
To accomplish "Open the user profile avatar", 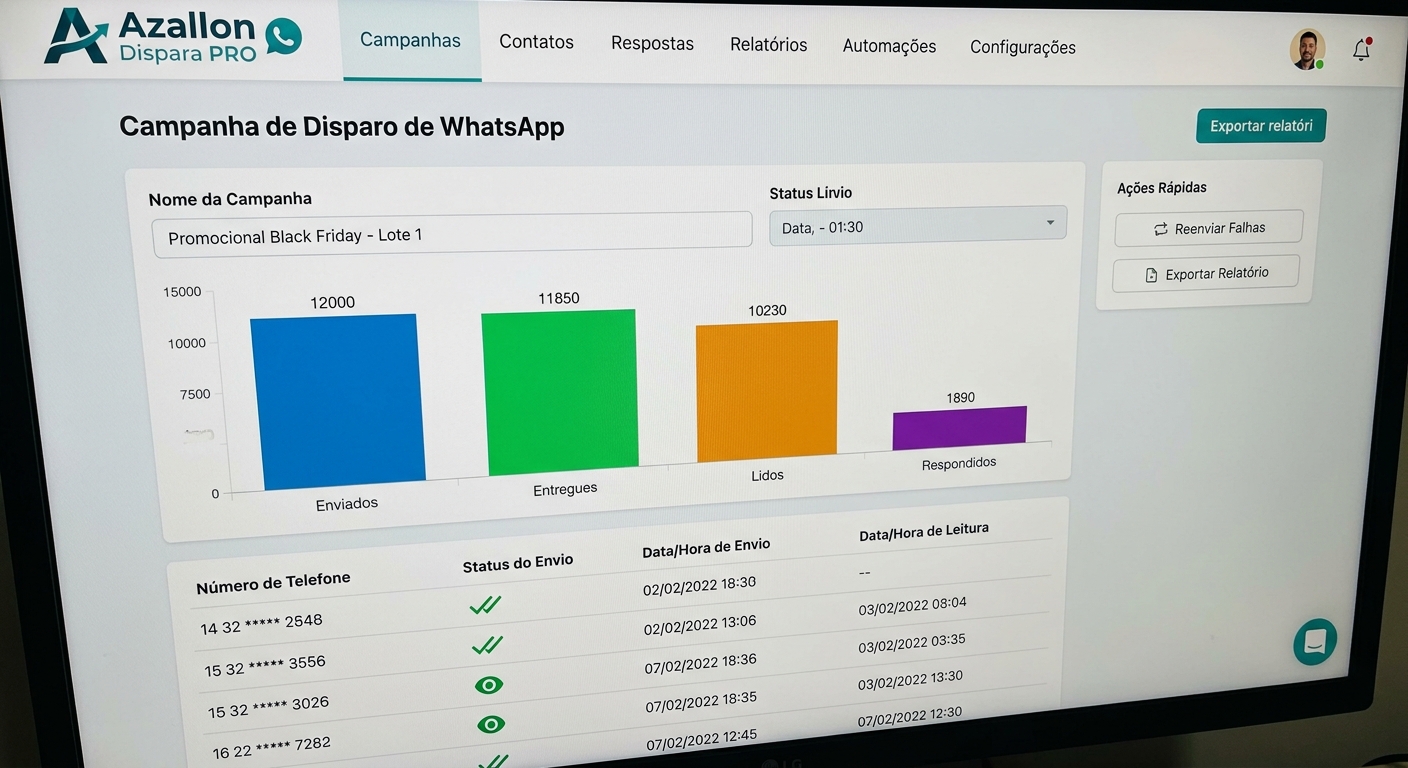I will (1307, 48).
